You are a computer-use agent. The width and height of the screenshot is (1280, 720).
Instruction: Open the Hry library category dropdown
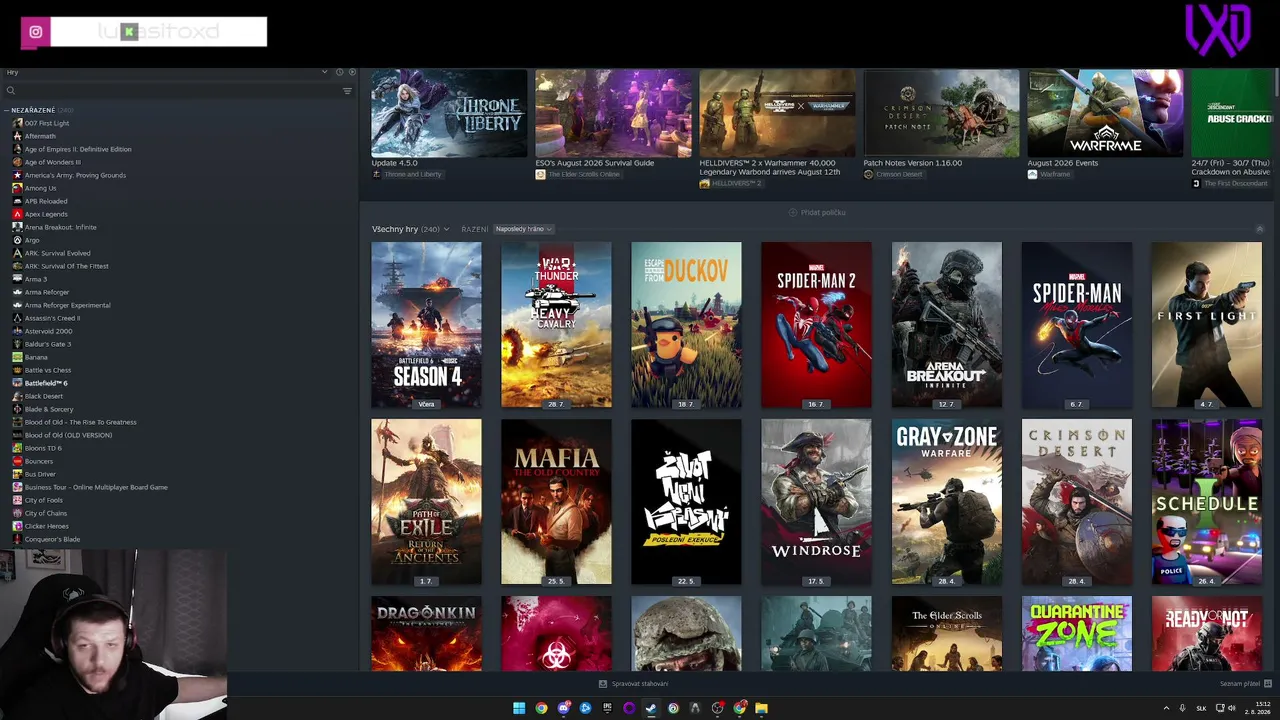[166, 72]
